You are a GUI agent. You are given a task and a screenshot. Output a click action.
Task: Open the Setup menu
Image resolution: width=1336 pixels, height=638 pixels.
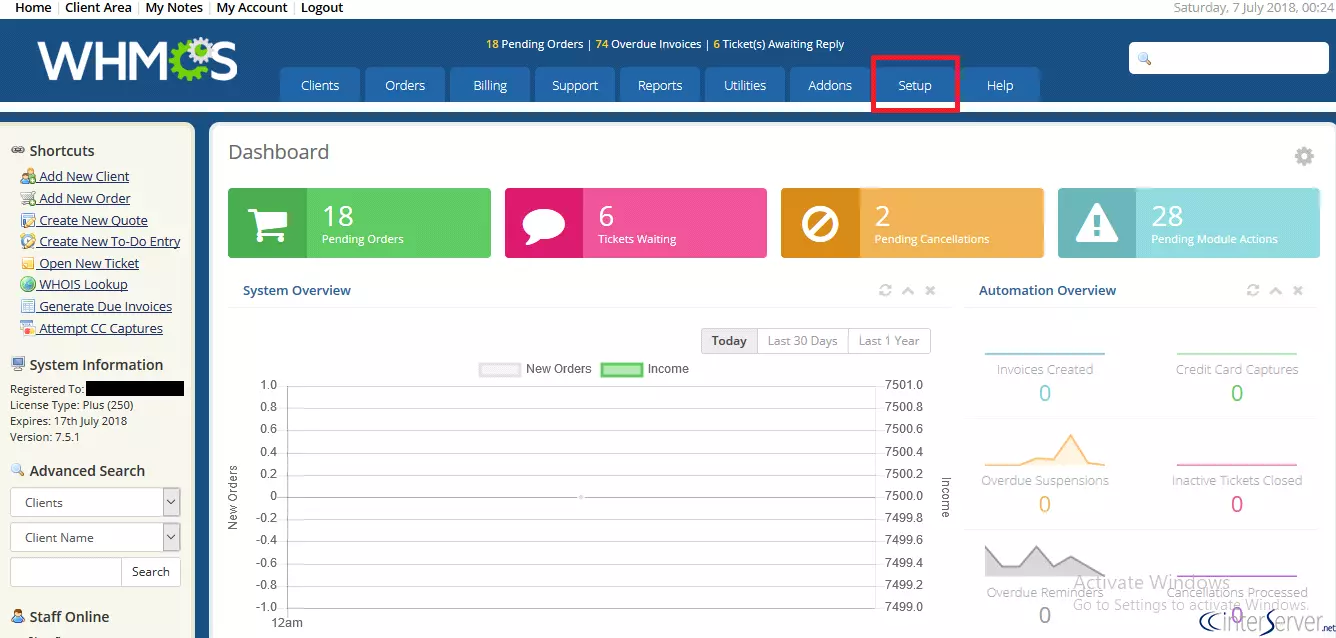(x=915, y=85)
